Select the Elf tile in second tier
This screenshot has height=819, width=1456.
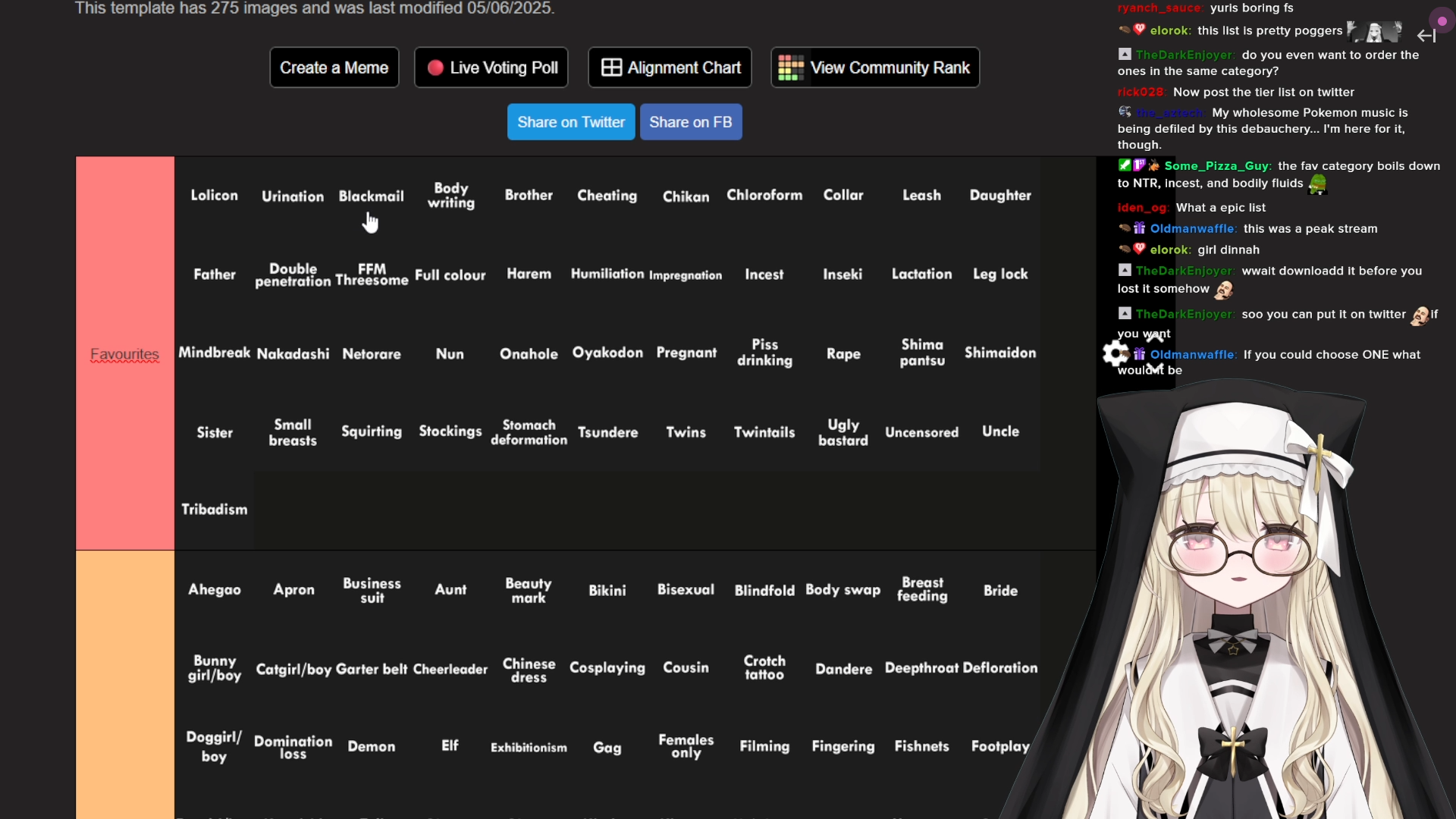click(x=450, y=746)
